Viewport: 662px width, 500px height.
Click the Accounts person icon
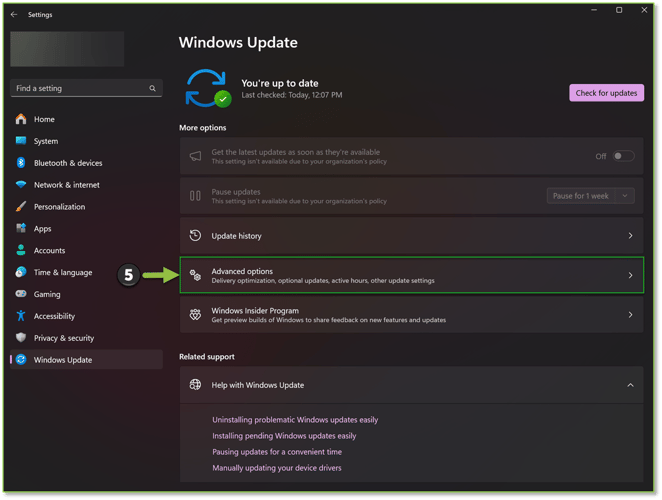pyautogui.click(x=21, y=250)
